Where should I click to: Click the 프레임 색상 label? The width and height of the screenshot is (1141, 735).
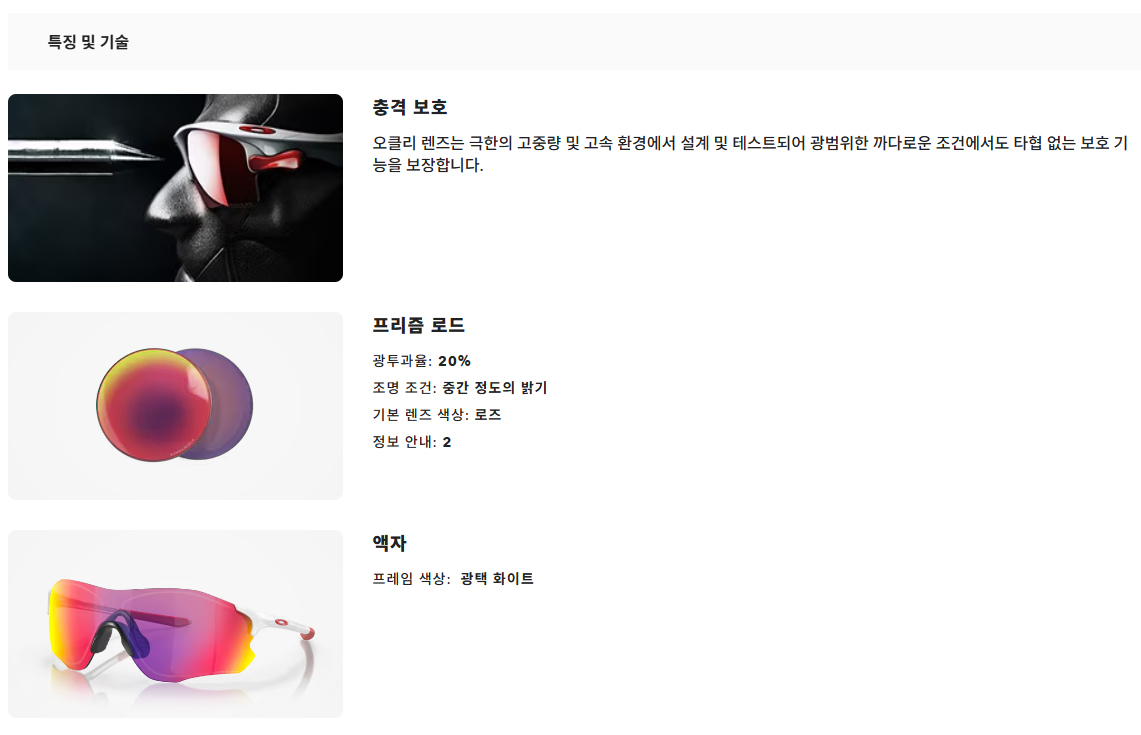point(411,579)
